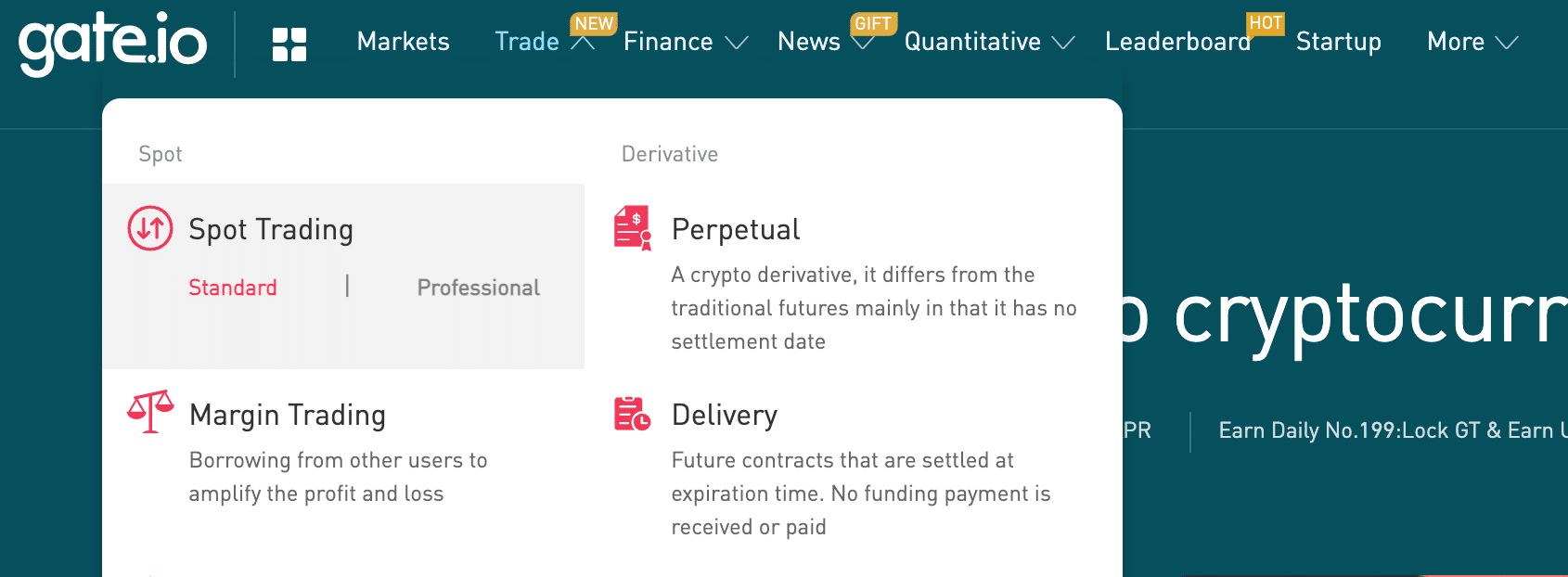Open the More dropdown menu
The width and height of the screenshot is (1568, 577).
click(x=1472, y=42)
